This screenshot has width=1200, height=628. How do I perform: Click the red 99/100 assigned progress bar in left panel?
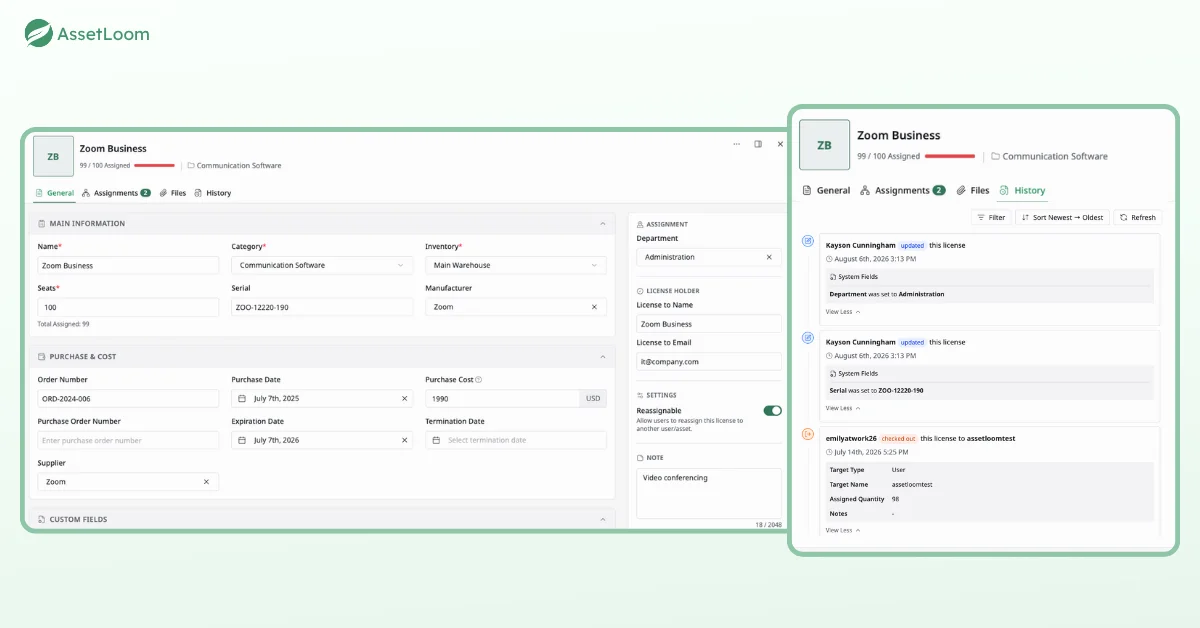pos(154,165)
